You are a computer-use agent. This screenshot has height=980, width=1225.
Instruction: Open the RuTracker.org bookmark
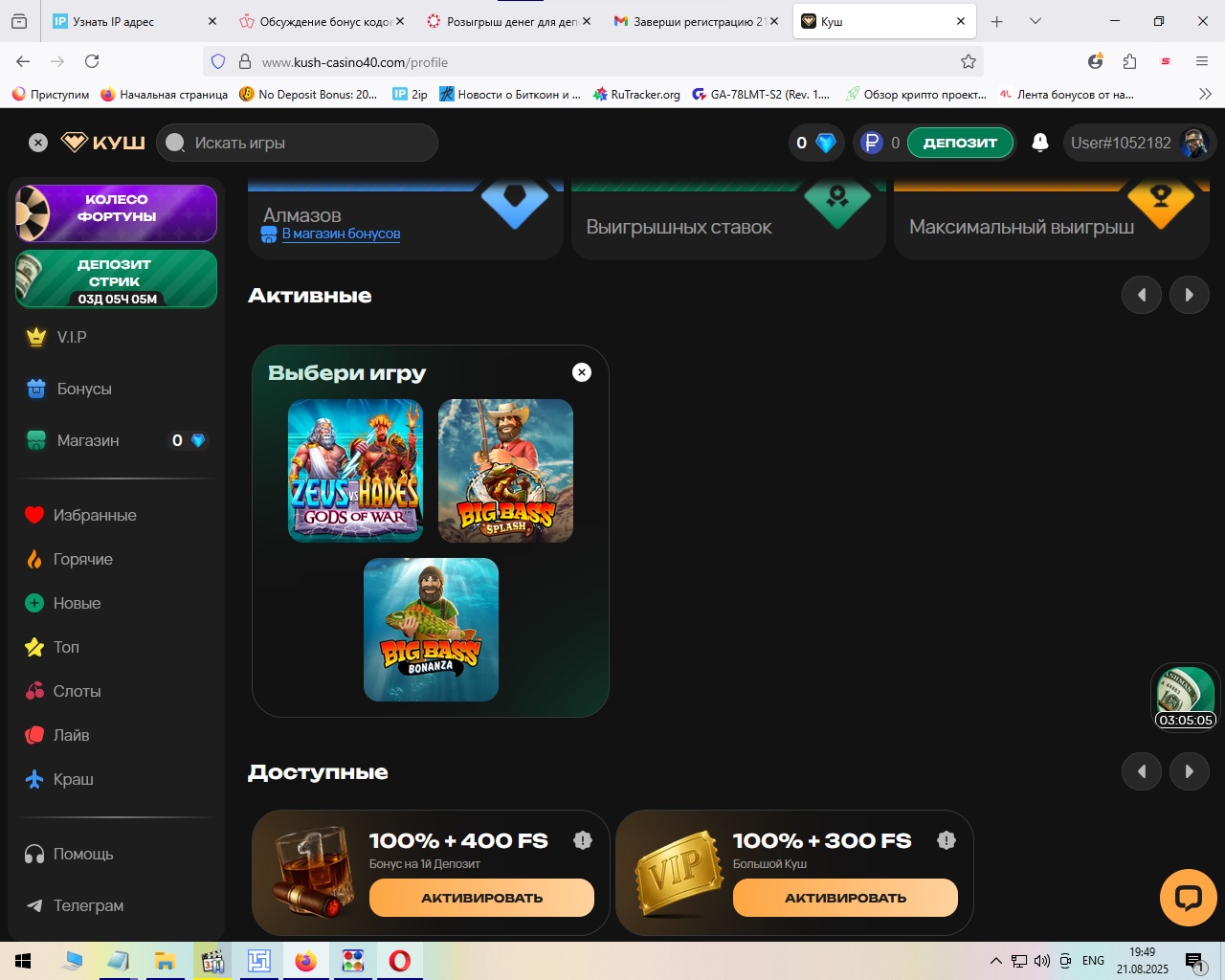coord(636,94)
